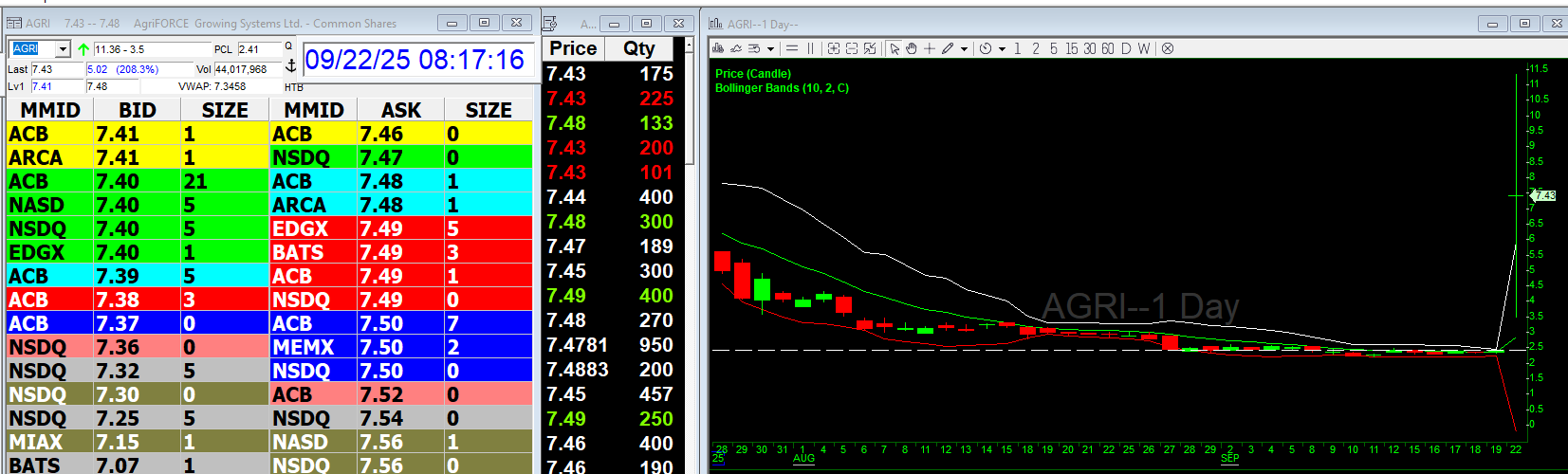Zoom in using the plus-box icon
Screen dimensions: 1568x474
pos(834,48)
